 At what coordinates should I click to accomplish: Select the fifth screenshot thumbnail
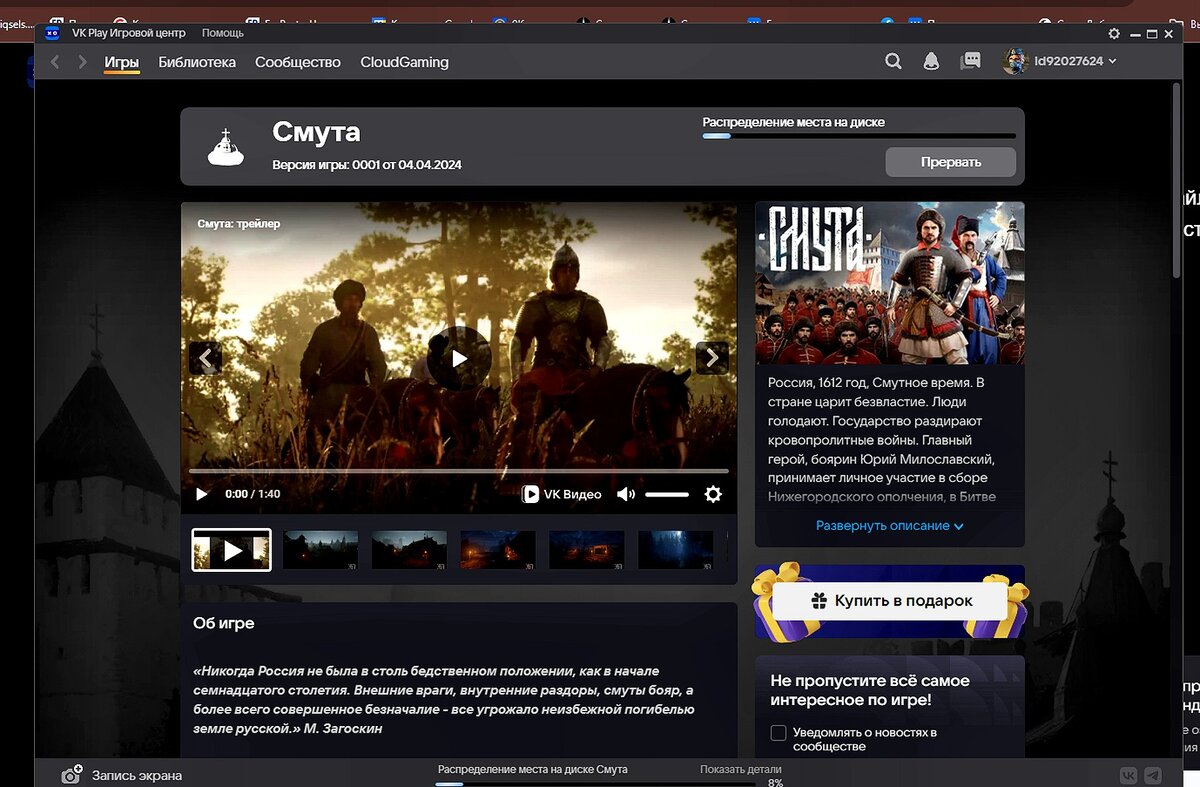point(587,550)
